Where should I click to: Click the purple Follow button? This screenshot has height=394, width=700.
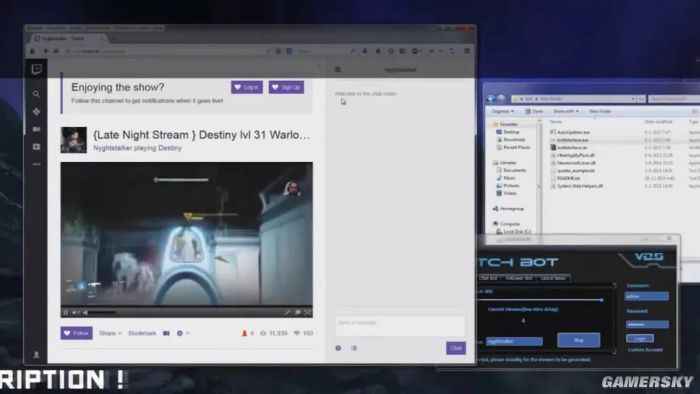[x=76, y=333]
